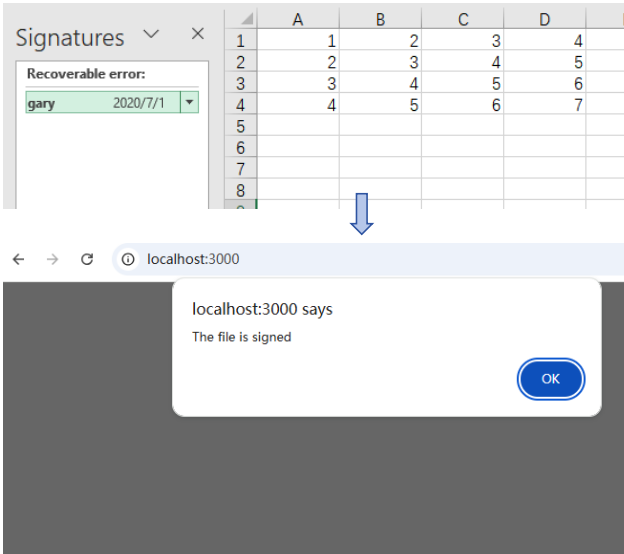Click cell B1 containing 2
Viewport: 624px width, 554px height.
[380, 41]
